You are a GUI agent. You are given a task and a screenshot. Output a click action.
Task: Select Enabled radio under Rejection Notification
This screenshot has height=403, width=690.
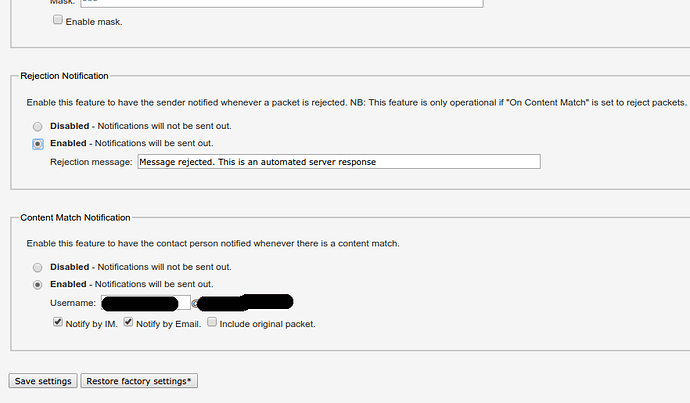[37, 144]
